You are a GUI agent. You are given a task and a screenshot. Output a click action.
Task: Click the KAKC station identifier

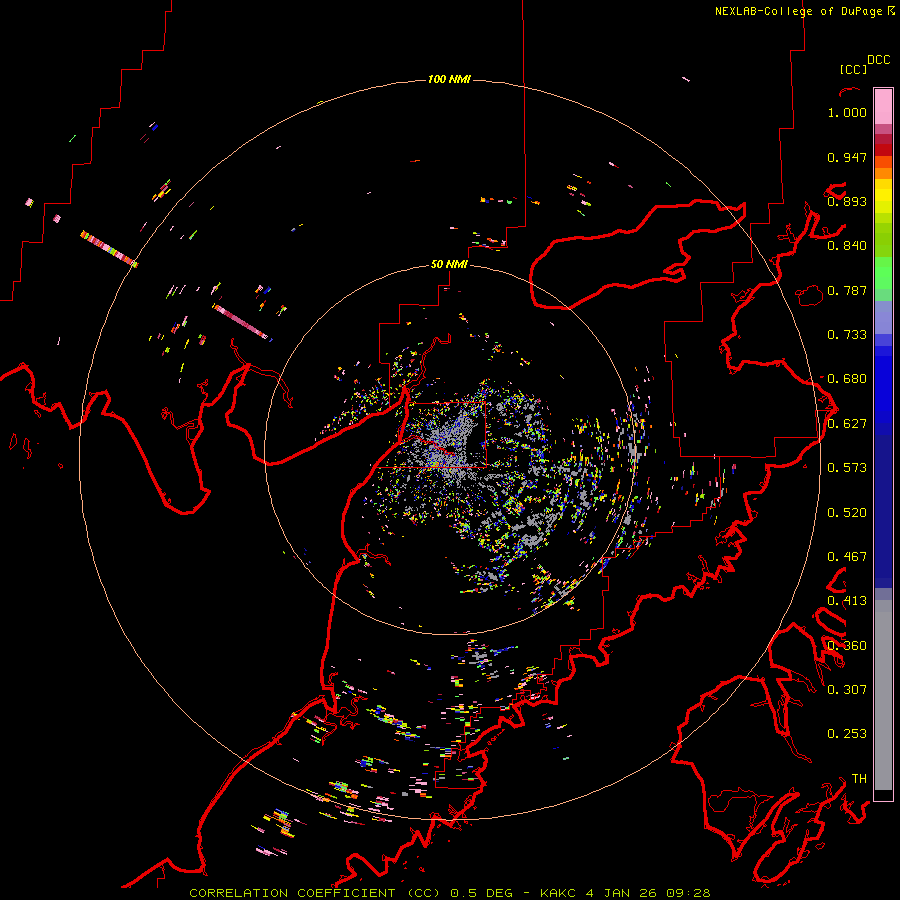coord(557,893)
